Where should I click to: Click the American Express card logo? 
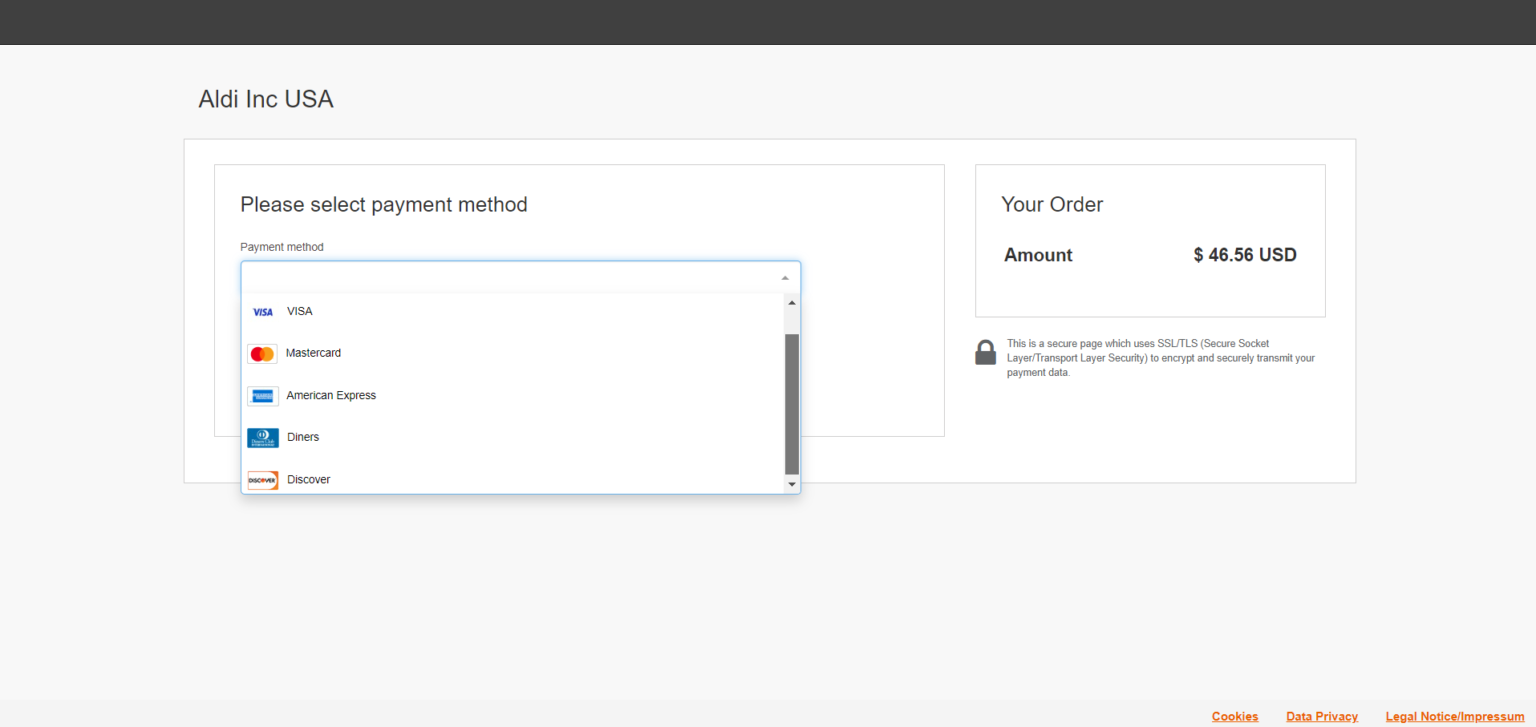pos(263,396)
